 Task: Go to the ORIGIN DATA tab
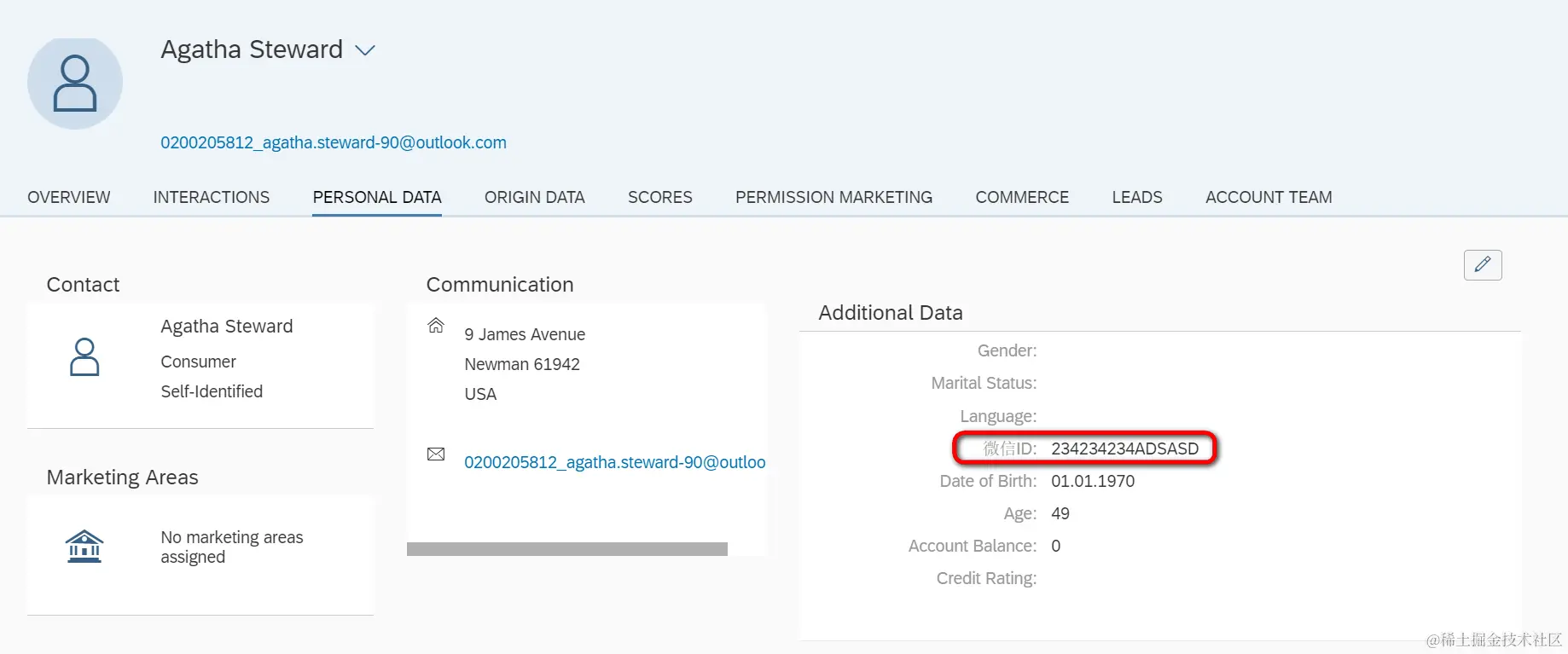[x=535, y=197]
